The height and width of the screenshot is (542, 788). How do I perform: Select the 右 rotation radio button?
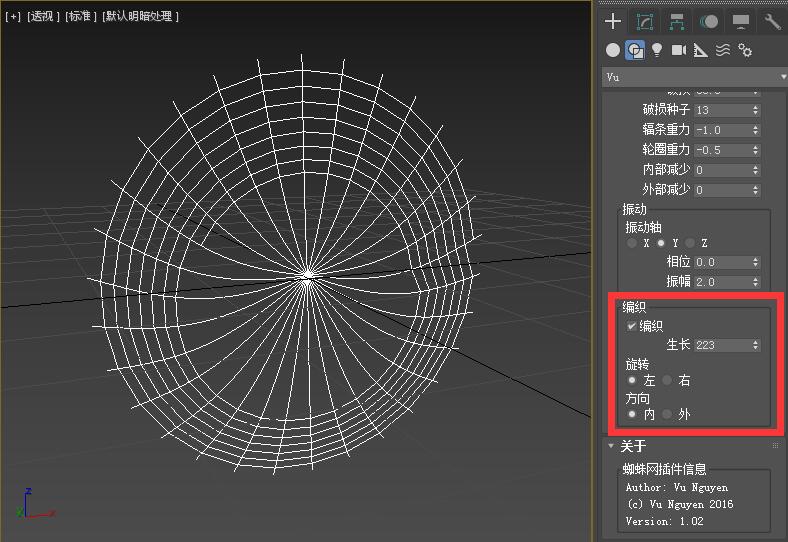tap(667, 381)
